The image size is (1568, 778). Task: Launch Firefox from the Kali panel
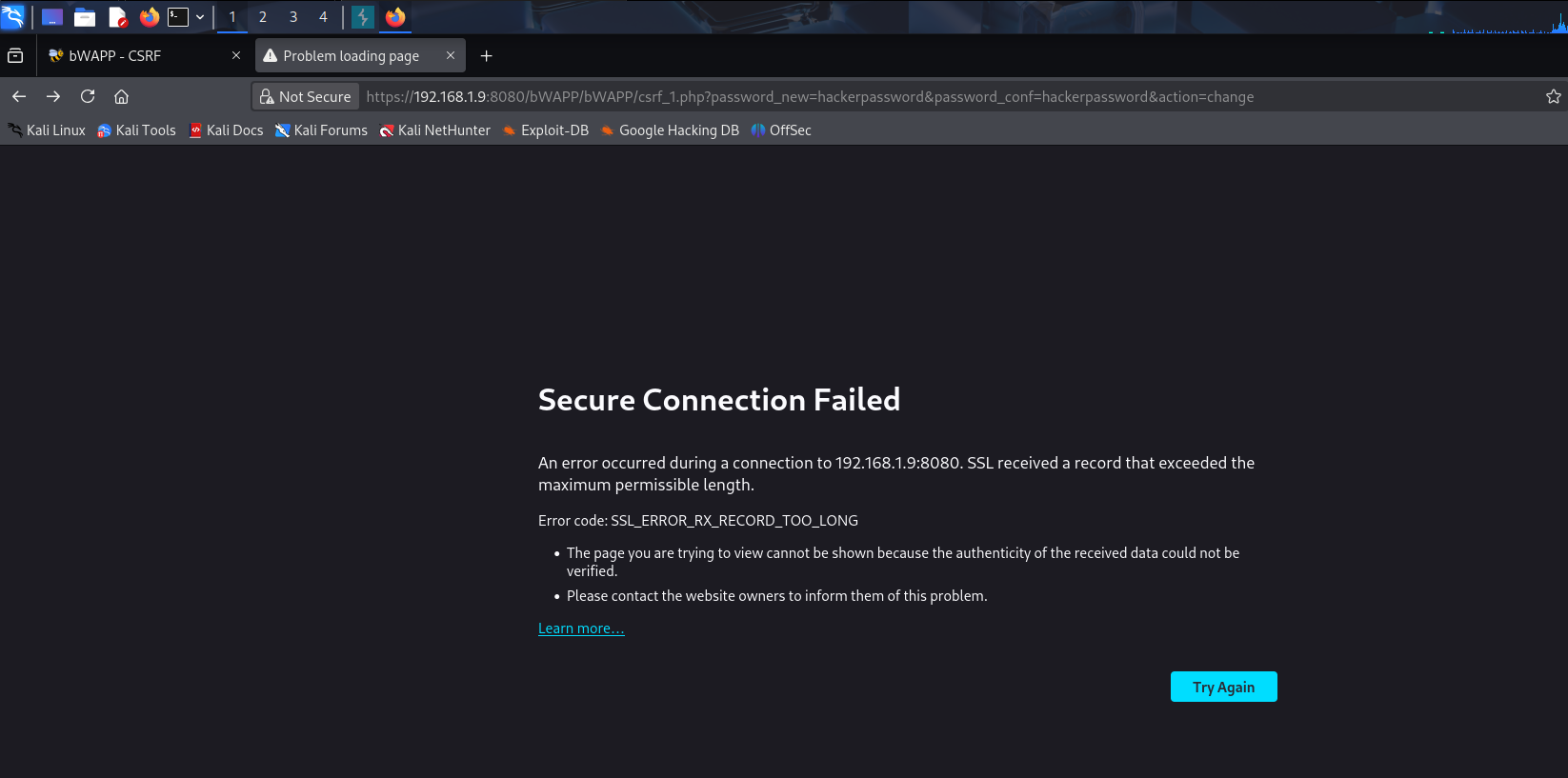[149, 17]
